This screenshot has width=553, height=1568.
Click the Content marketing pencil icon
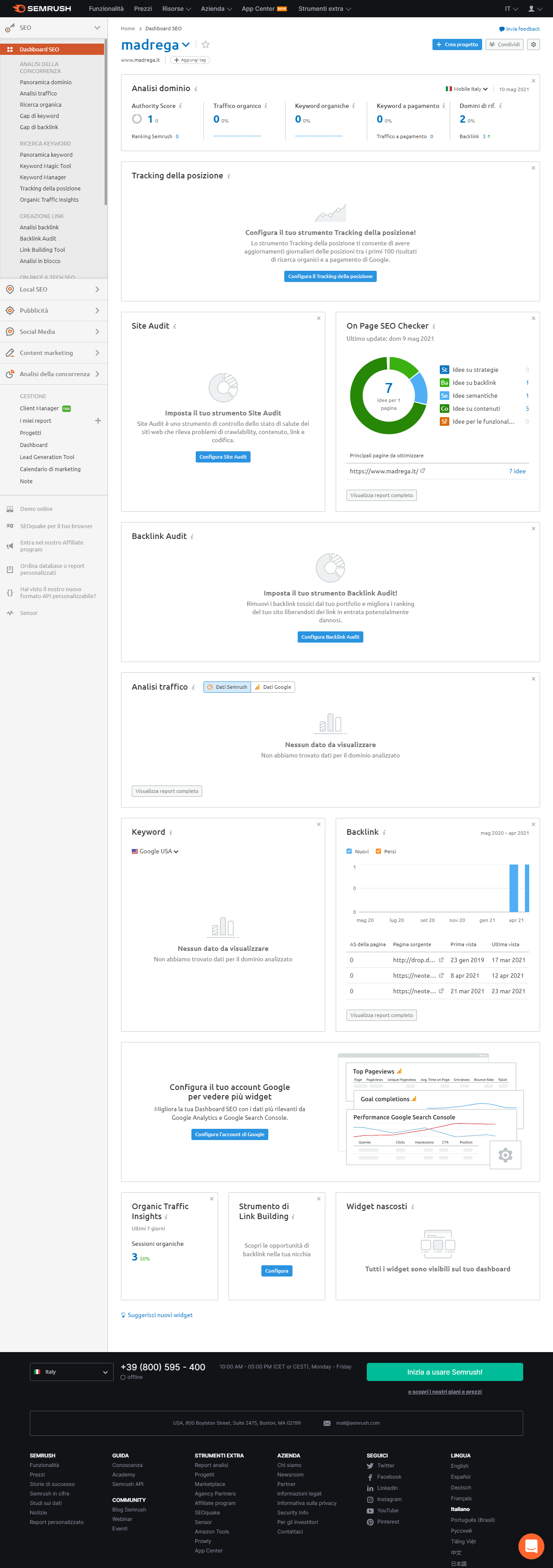(10, 353)
